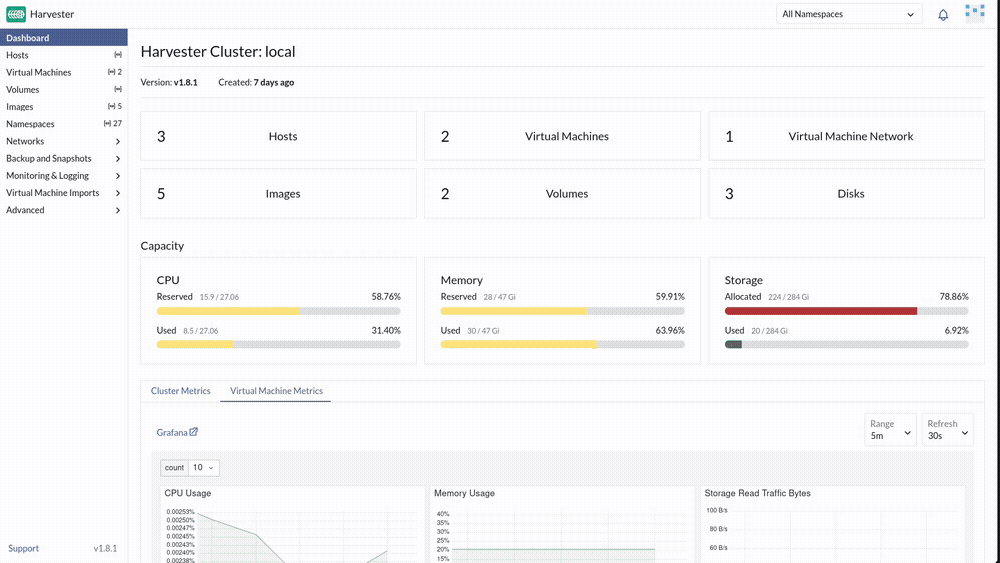The width and height of the screenshot is (1000, 563).
Task: Click namespace icon beside Virtual Machines count
Action: (x=112, y=72)
